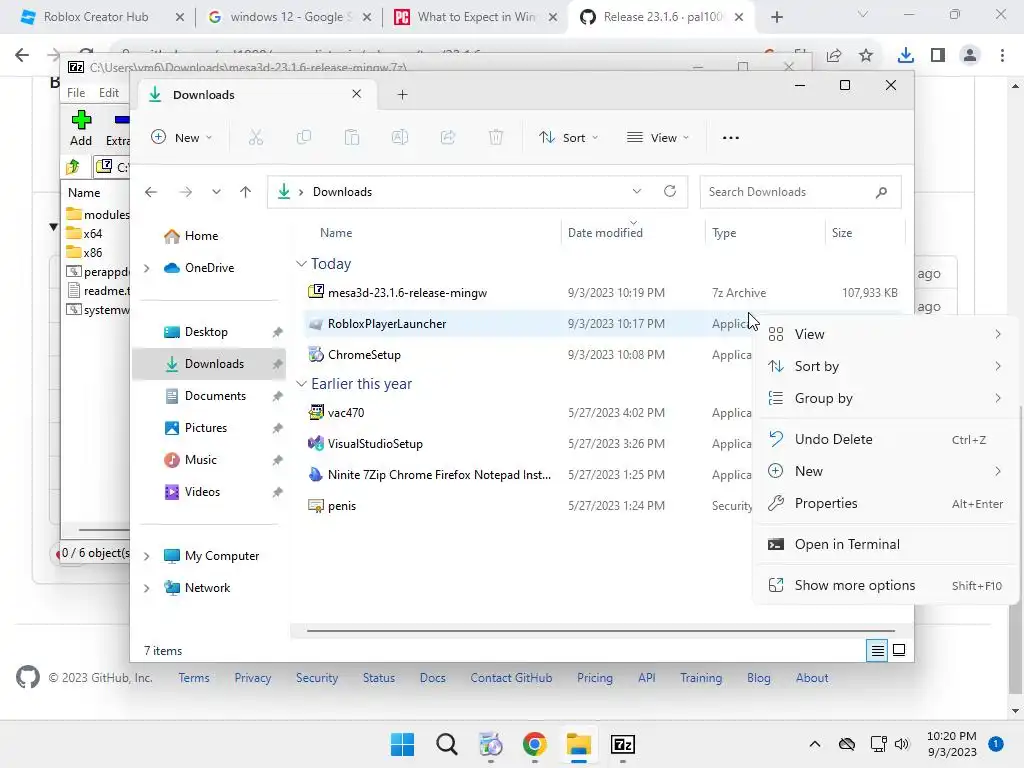Open the Privacy link in GitHub footer
This screenshot has width=1024, height=768.
coord(253,678)
